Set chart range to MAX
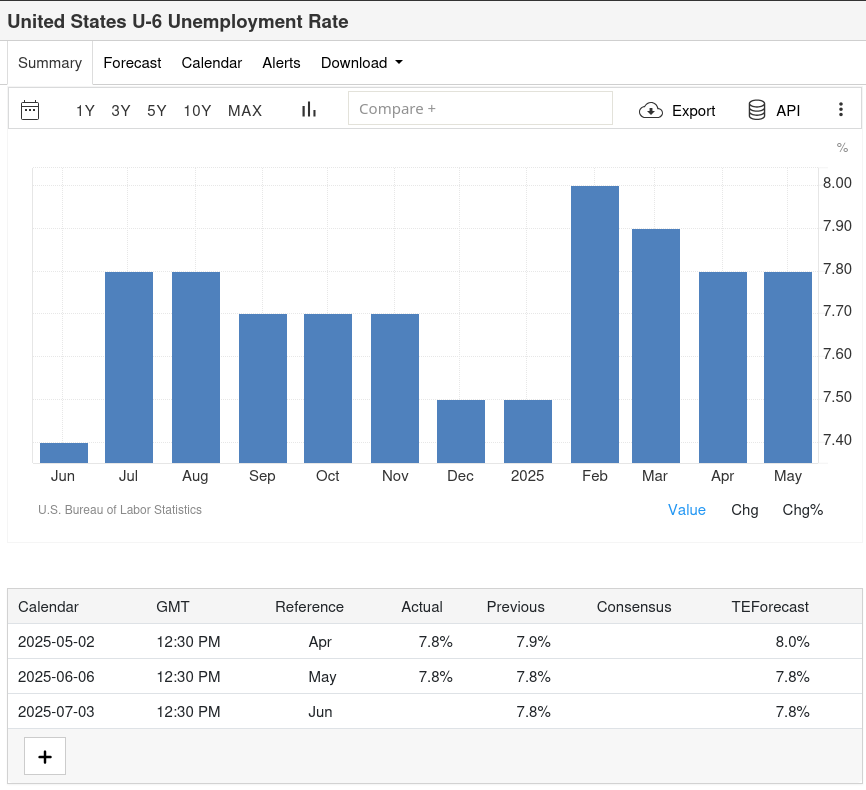This screenshot has height=790, width=866. 245,111
